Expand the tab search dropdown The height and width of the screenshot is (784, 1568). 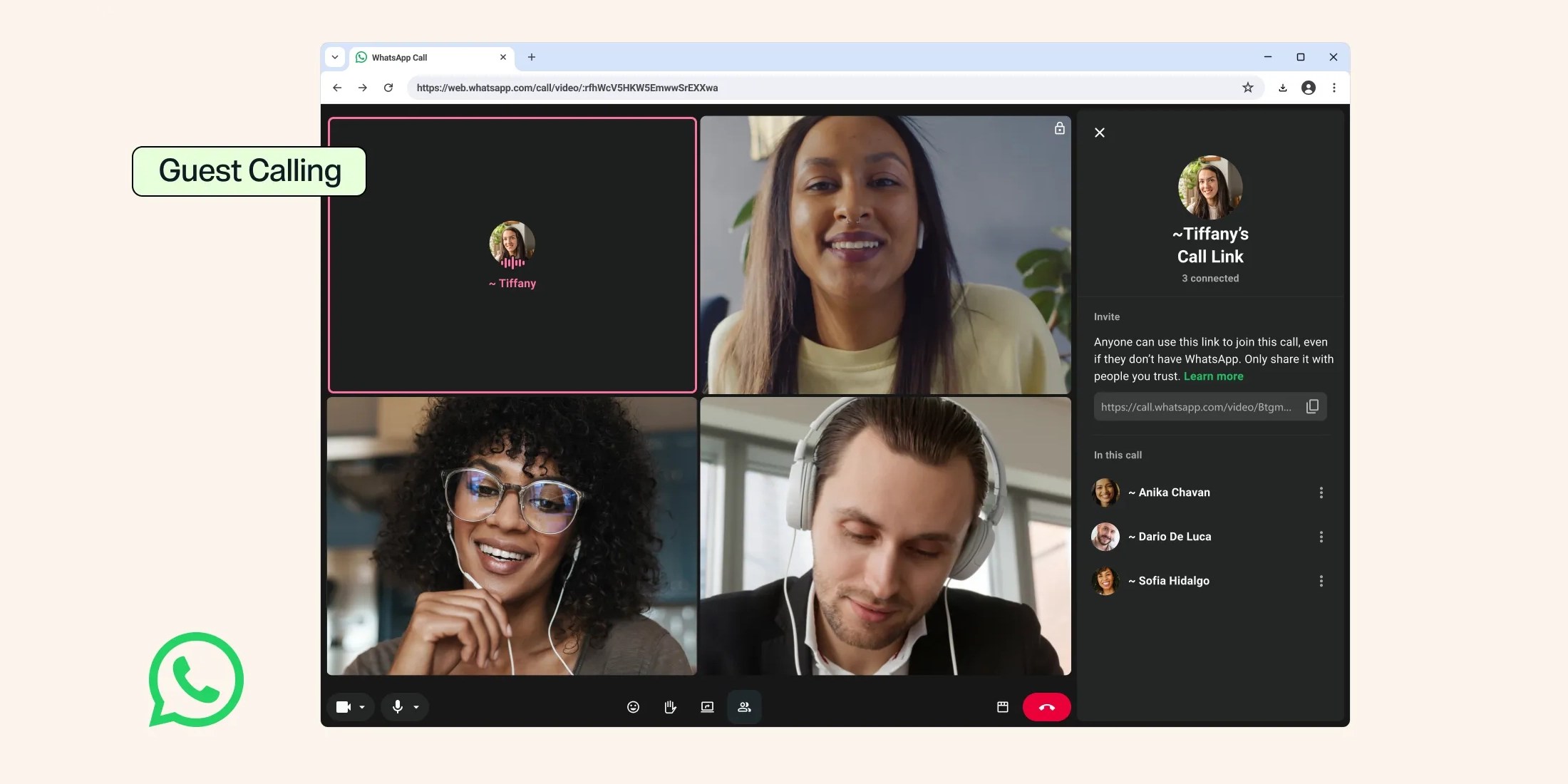pos(335,57)
